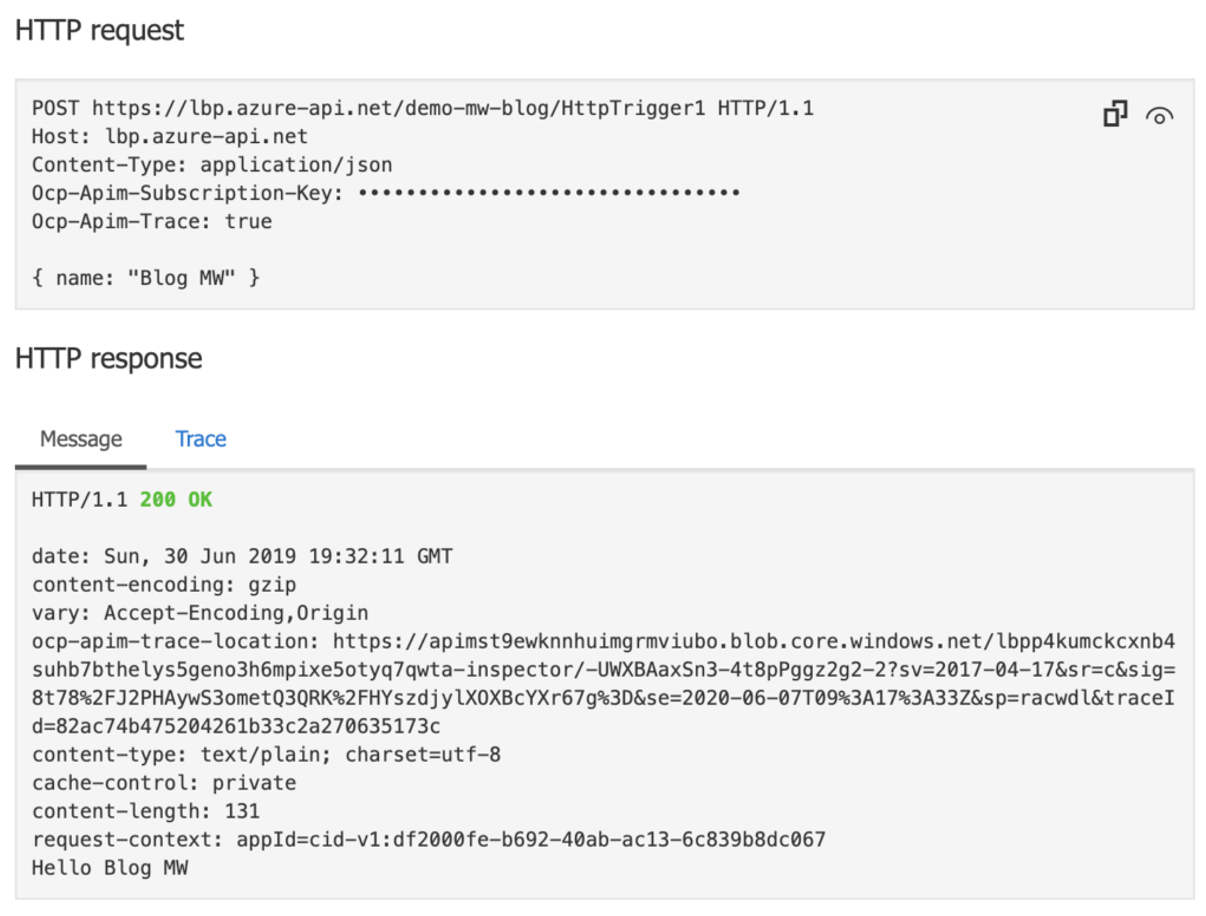The width and height of the screenshot is (1206, 916).
Task: Switch to the Trace tab
Action: coord(201,439)
